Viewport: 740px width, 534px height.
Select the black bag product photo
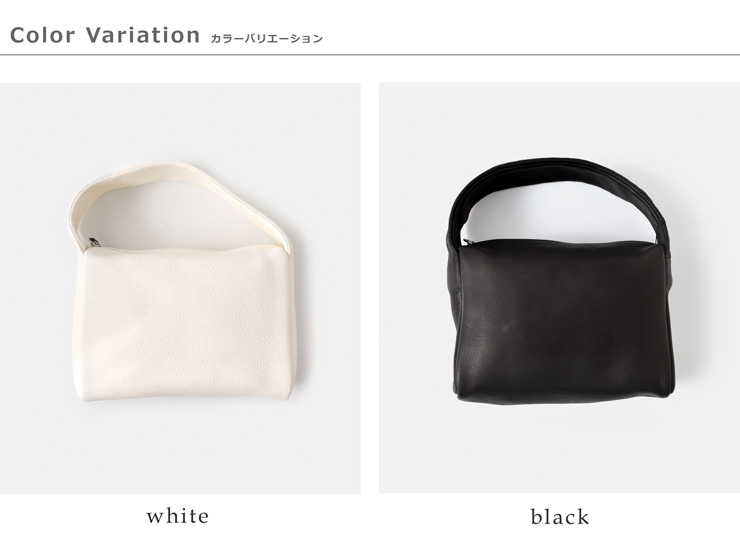coord(559,288)
